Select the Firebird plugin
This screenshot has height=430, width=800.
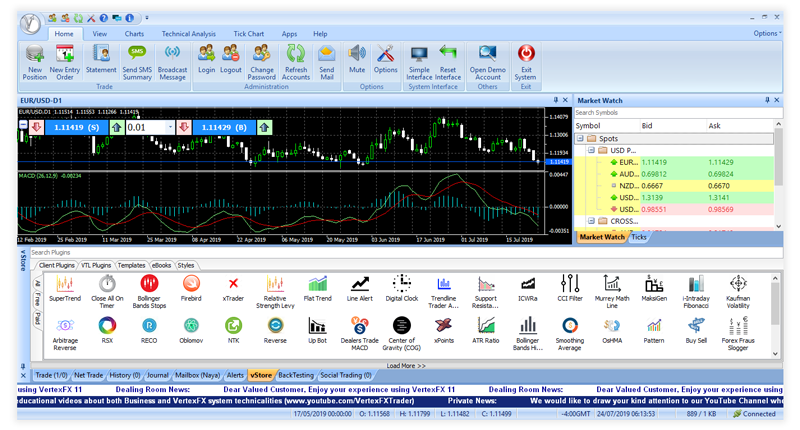(x=191, y=288)
